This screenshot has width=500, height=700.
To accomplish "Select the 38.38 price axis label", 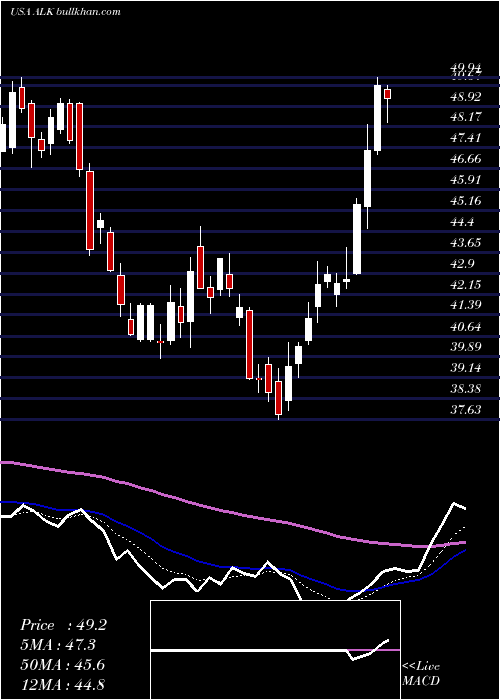I will pos(466,389).
